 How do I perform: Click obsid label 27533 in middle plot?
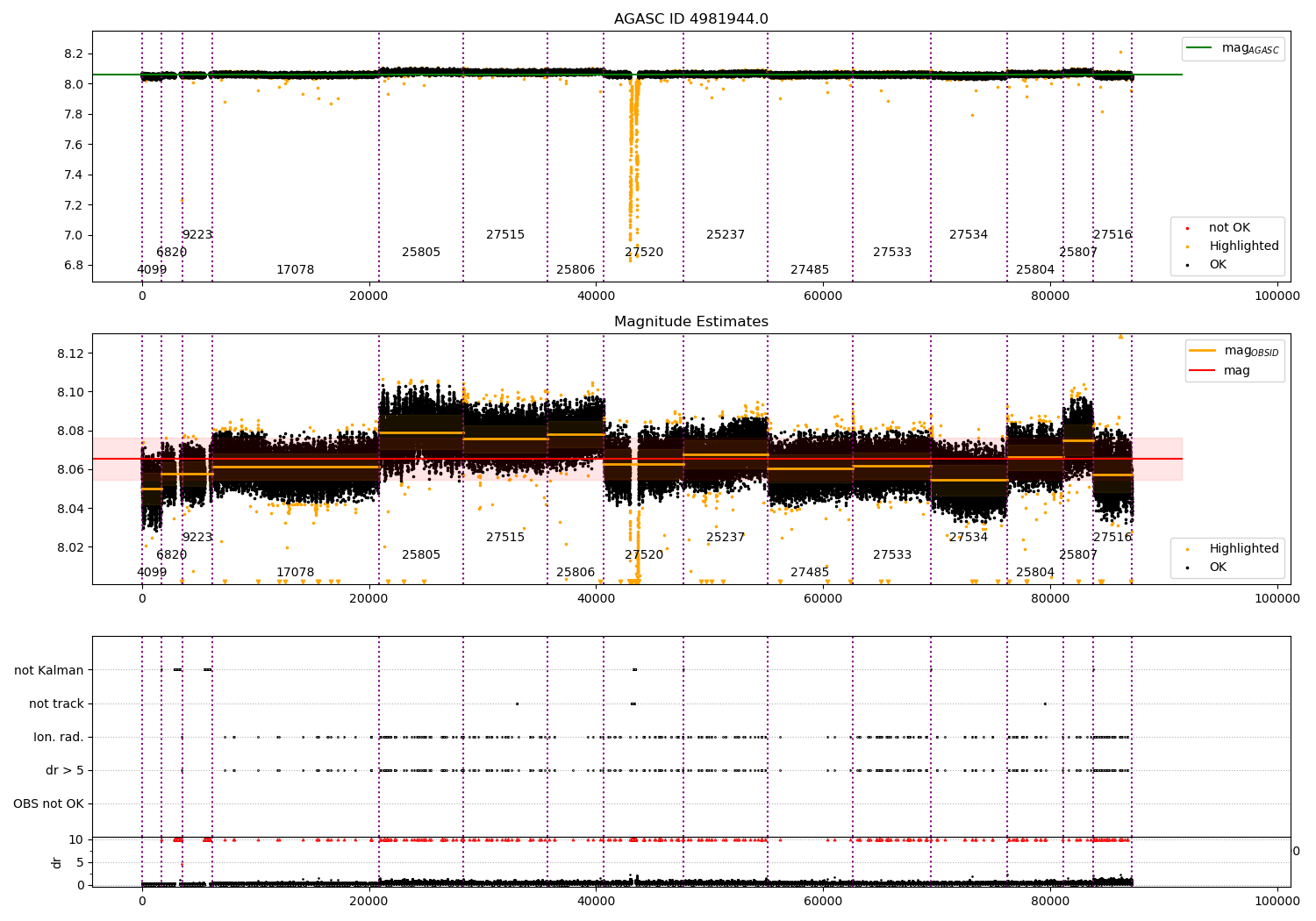coord(892,555)
